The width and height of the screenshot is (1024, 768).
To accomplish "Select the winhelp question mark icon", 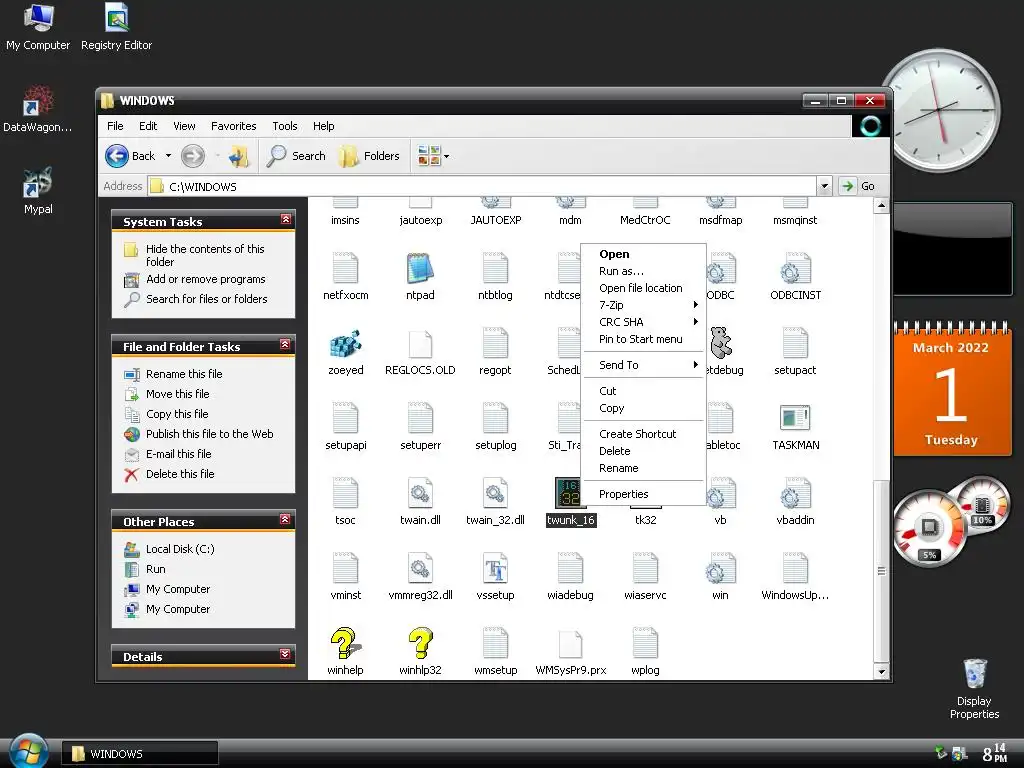I will pos(344,643).
